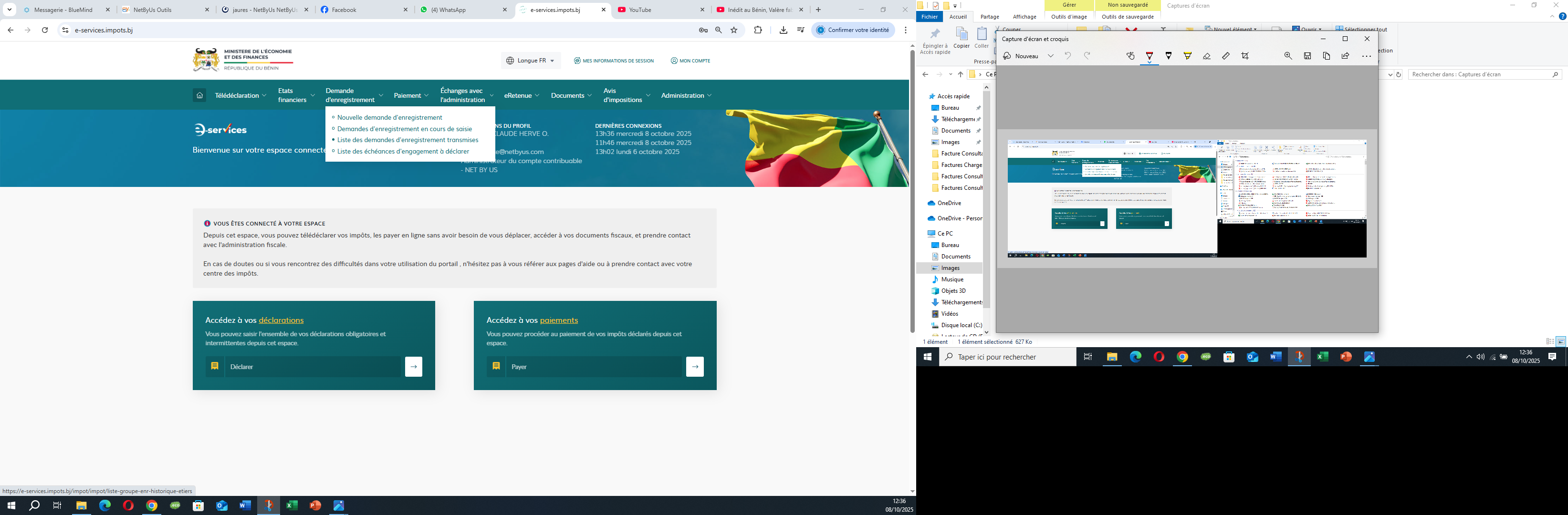The width and height of the screenshot is (1568, 515).
Task: Choose the eraser tool in Capture d'écran
Action: click(1206, 56)
